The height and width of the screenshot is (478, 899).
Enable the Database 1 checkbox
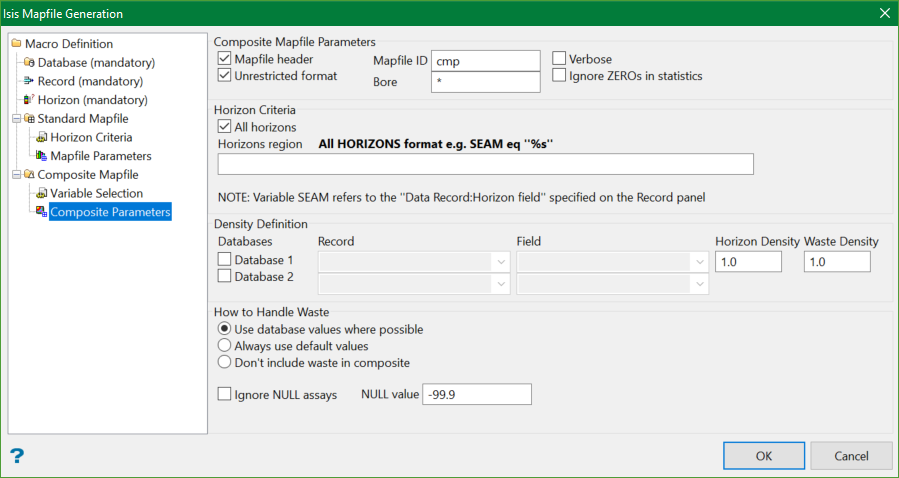point(224,260)
